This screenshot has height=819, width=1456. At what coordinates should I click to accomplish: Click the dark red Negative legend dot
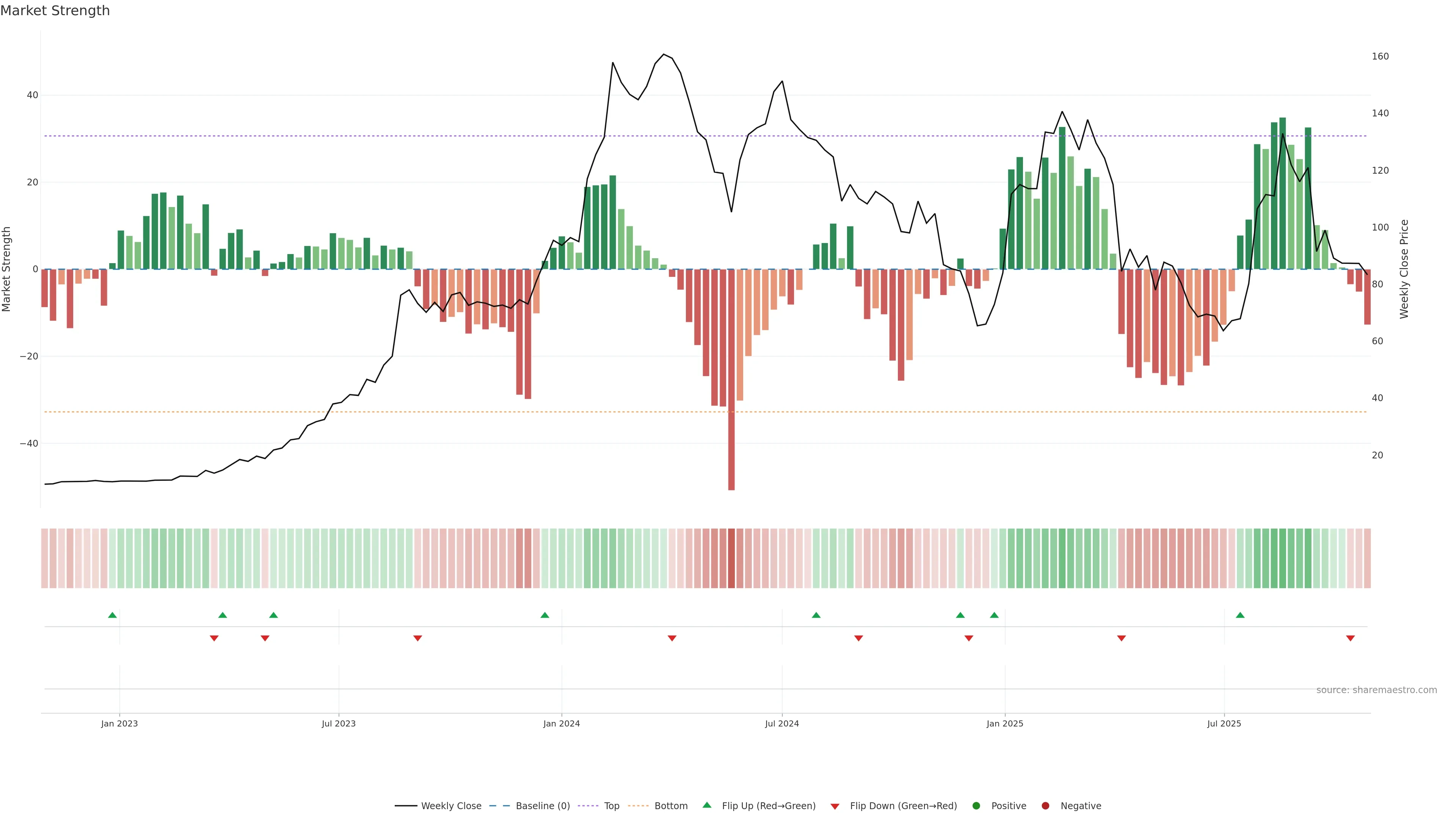point(1045,806)
